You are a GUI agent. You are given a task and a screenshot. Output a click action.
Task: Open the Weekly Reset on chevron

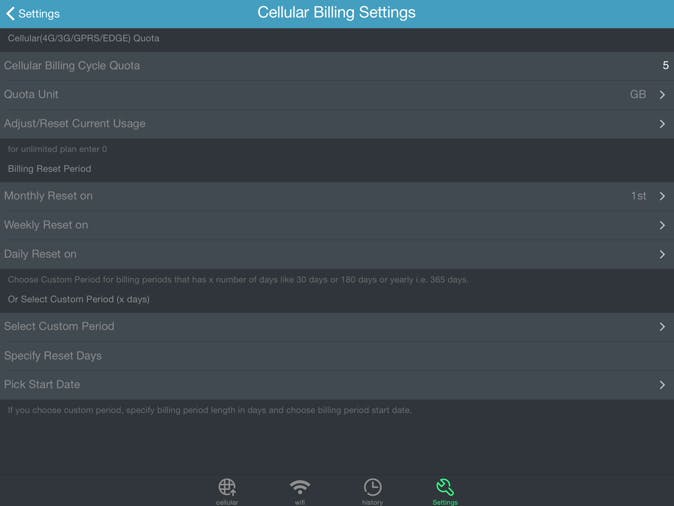point(662,225)
